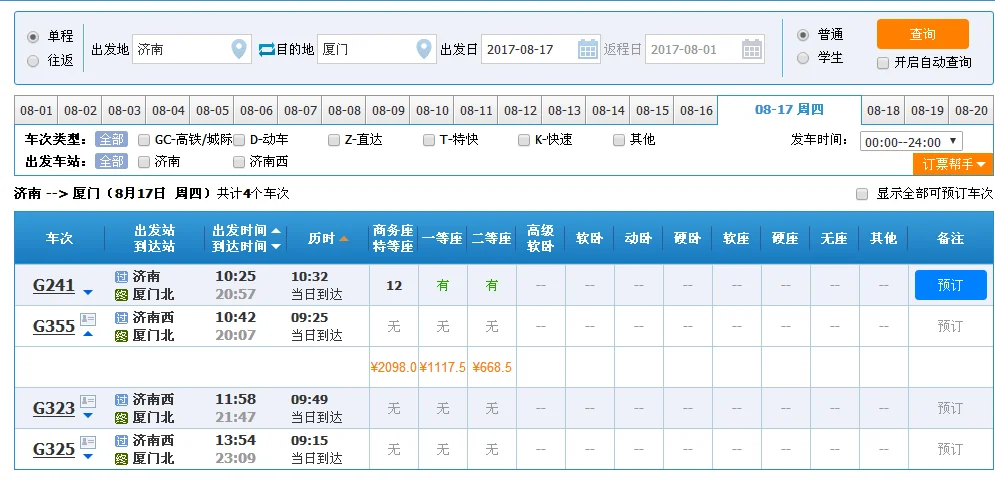
Task: Select the 往返 round-trip radio button
Action: coord(33,61)
